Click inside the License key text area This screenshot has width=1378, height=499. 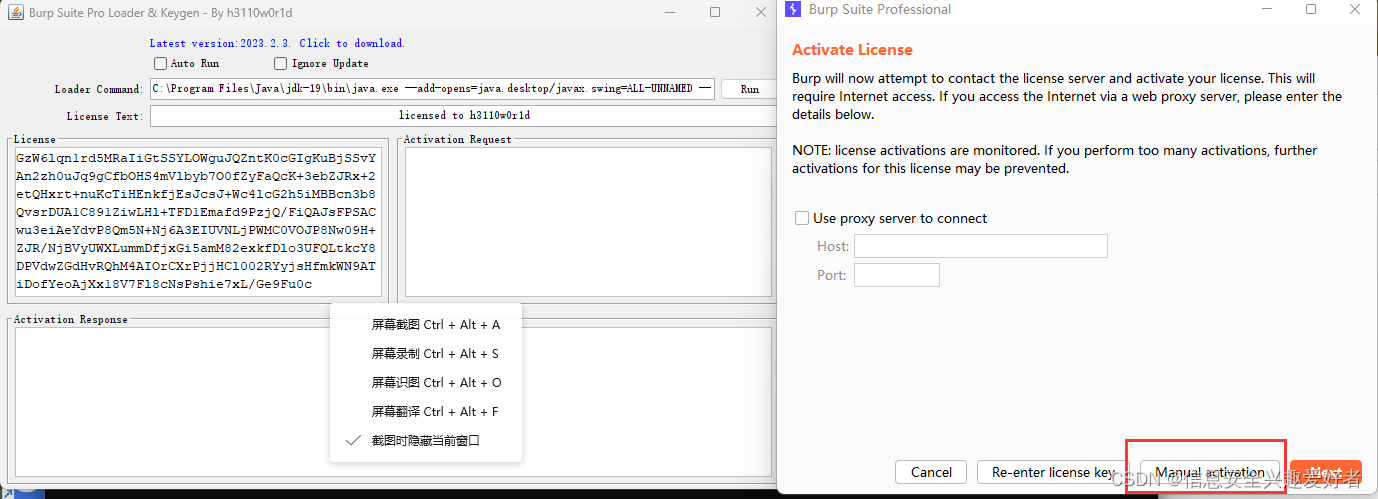click(x=199, y=222)
